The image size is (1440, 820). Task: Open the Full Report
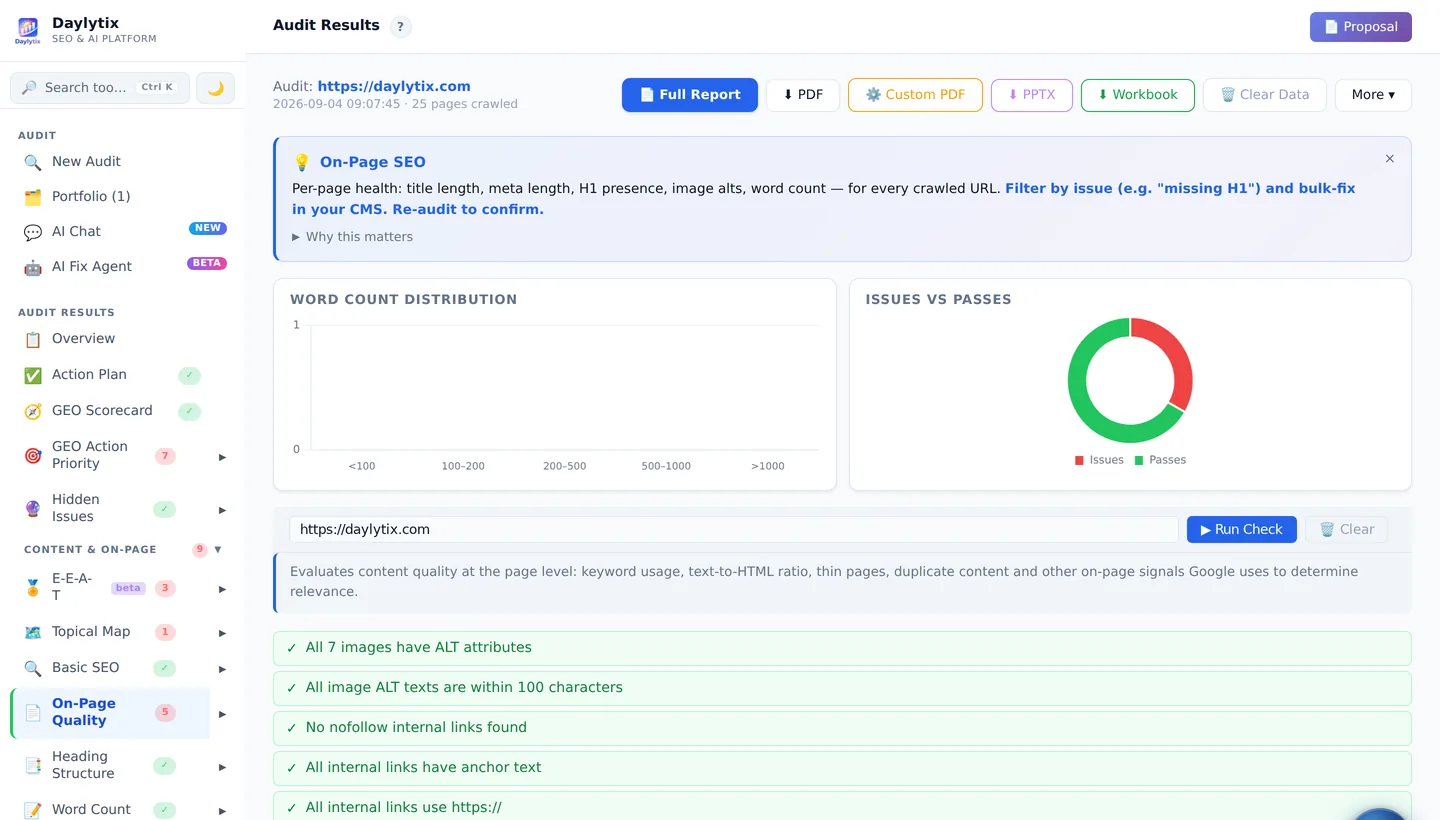690,95
